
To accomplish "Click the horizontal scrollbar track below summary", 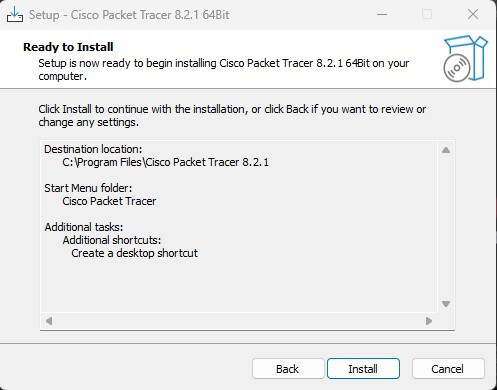I will click(x=239, y=321).
